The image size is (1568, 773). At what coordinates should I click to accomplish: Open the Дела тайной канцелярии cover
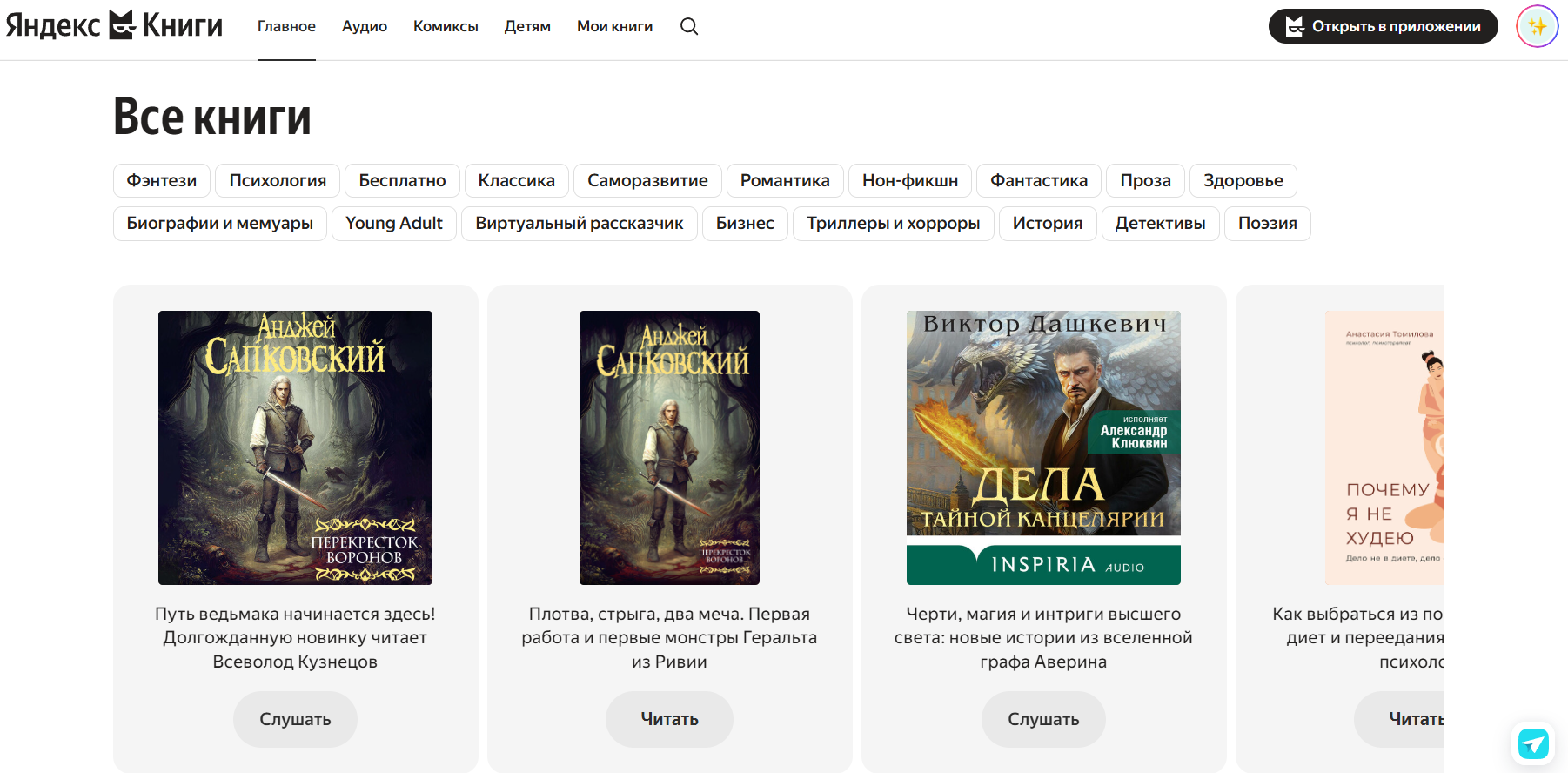tap(1043, 447)
